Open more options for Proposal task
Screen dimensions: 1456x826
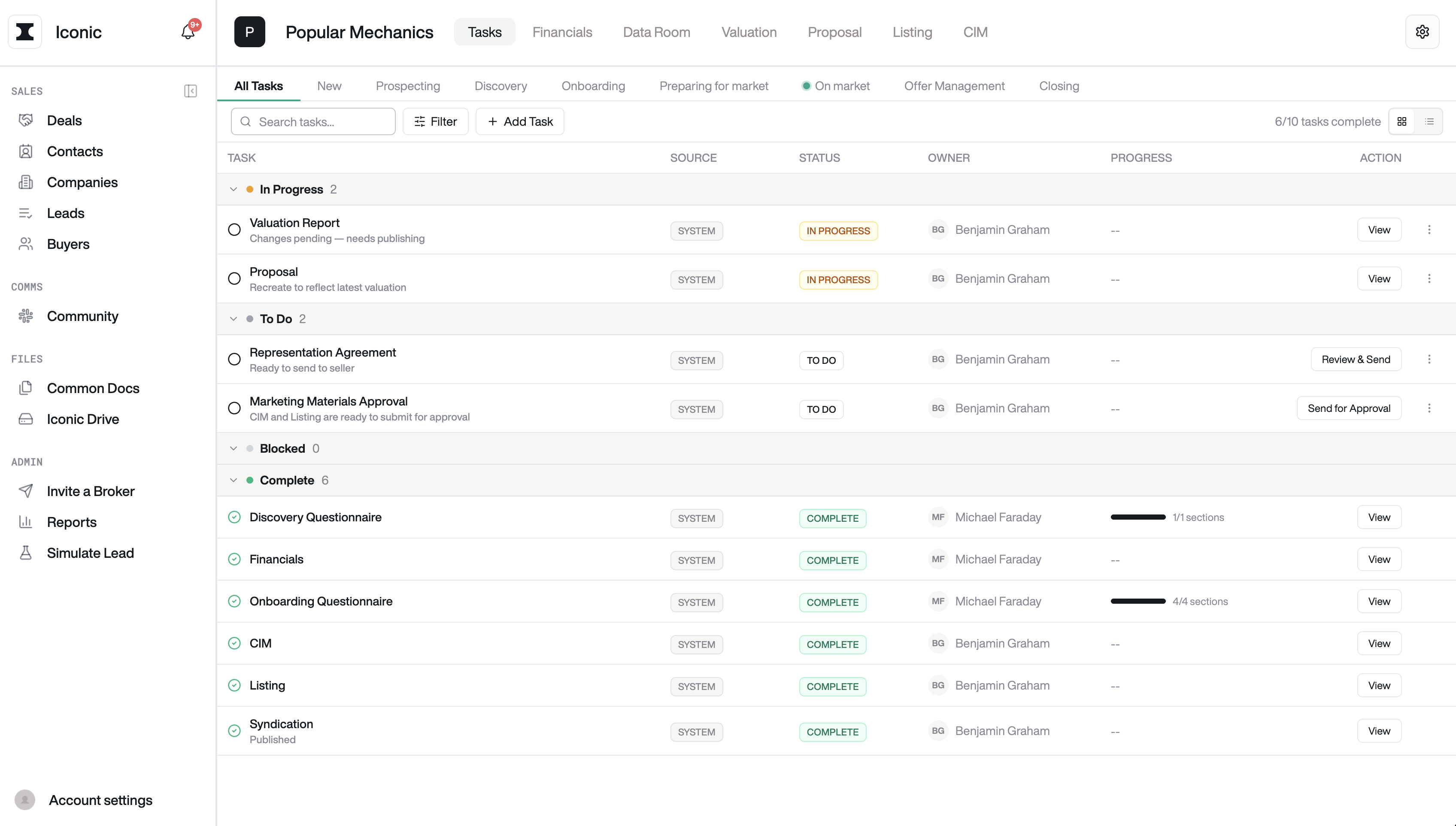click(1429, 278)
